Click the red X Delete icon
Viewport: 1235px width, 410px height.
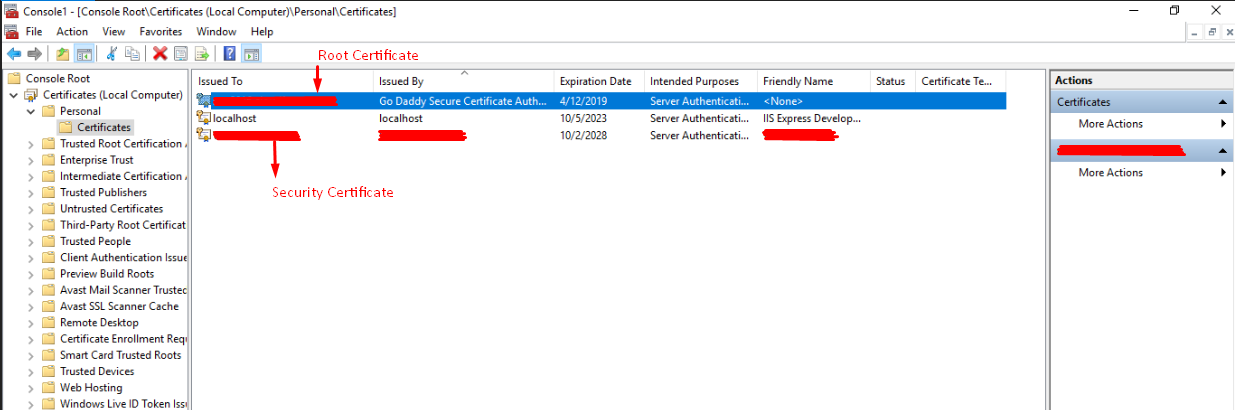coord(159,54)
